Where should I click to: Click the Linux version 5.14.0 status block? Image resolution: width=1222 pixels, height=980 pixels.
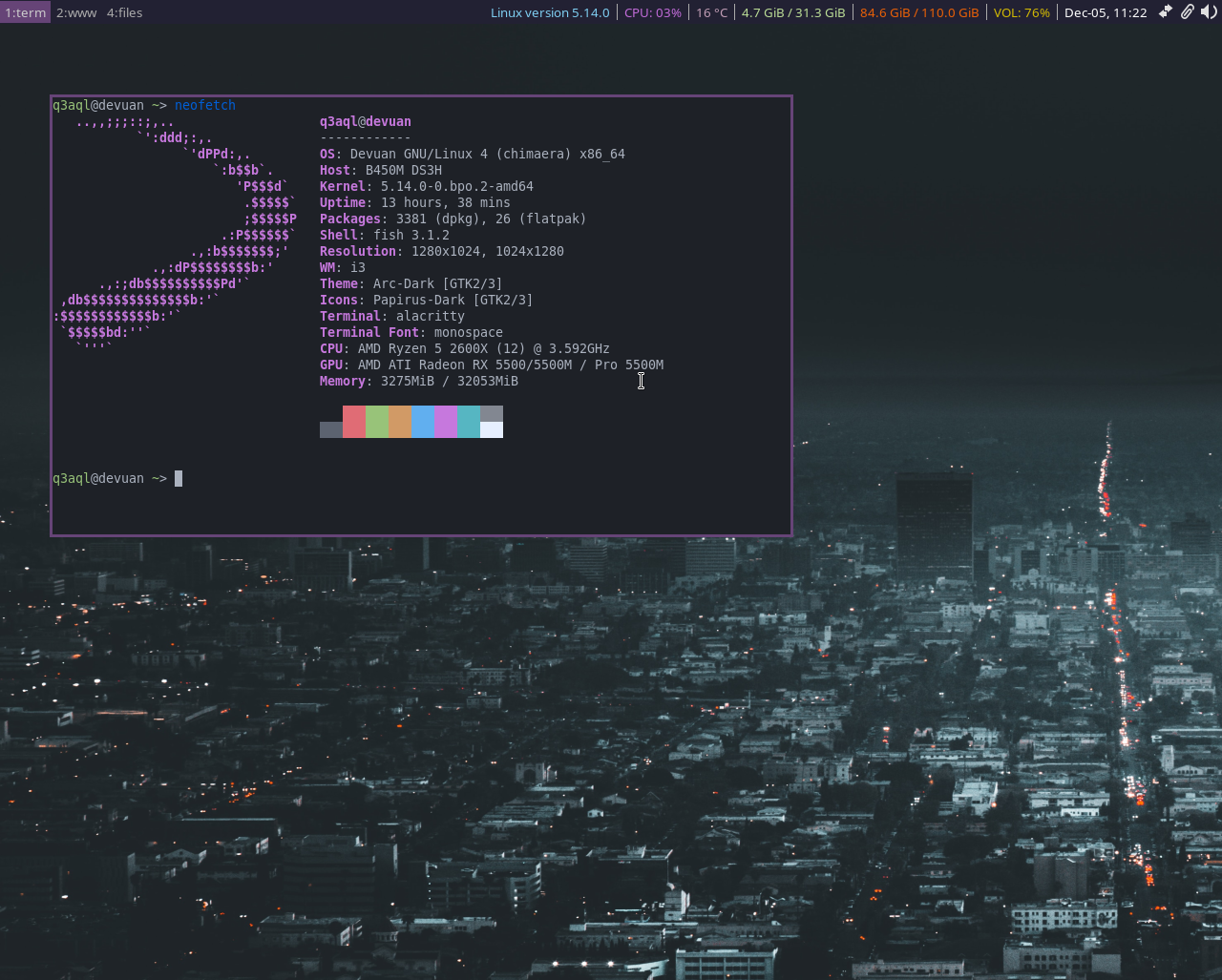pos(550,12)
